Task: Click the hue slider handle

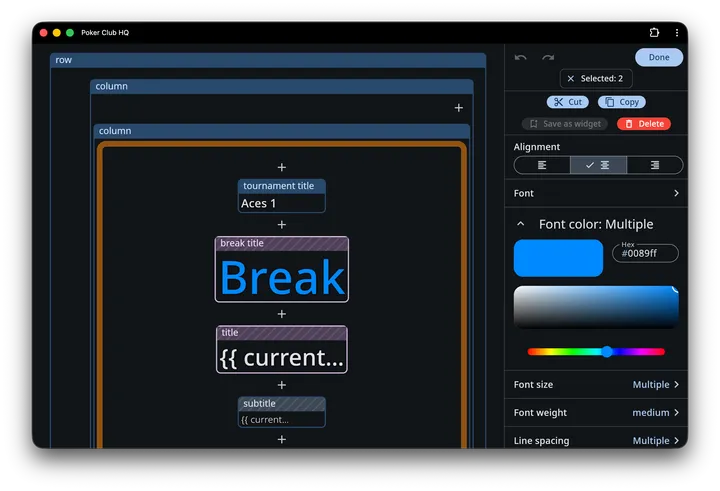Action: click(x=607, y=352)
